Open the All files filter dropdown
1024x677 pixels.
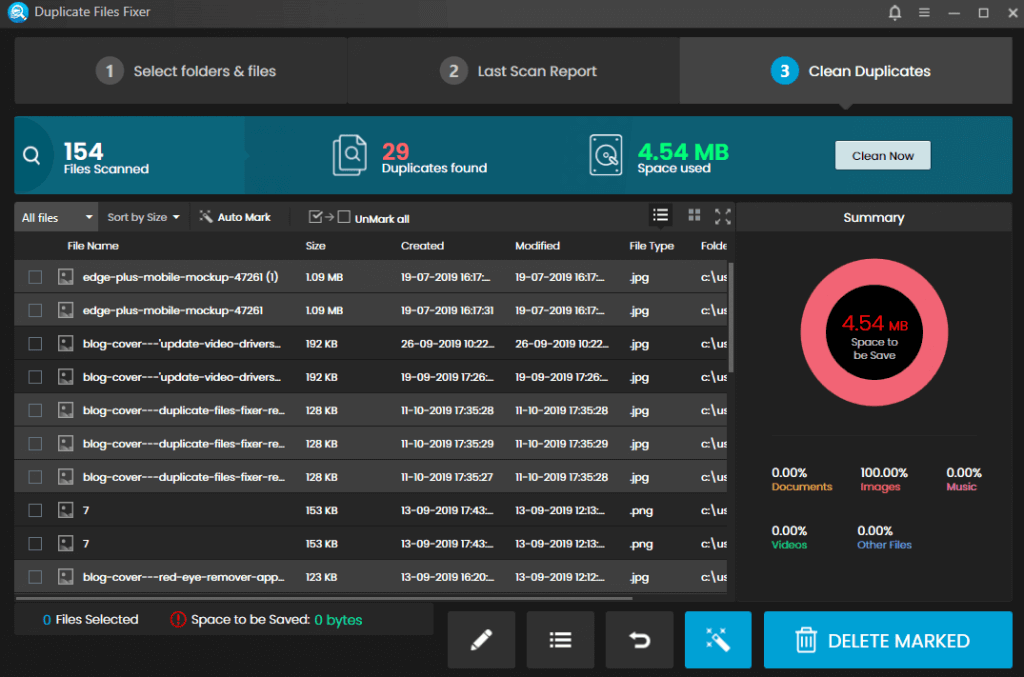click(57, 217)
